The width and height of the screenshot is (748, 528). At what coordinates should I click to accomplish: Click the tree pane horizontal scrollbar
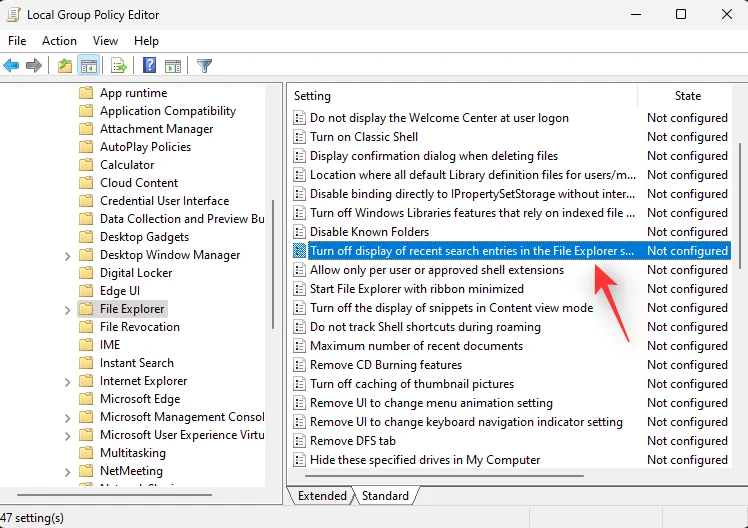tap(114, 495)
